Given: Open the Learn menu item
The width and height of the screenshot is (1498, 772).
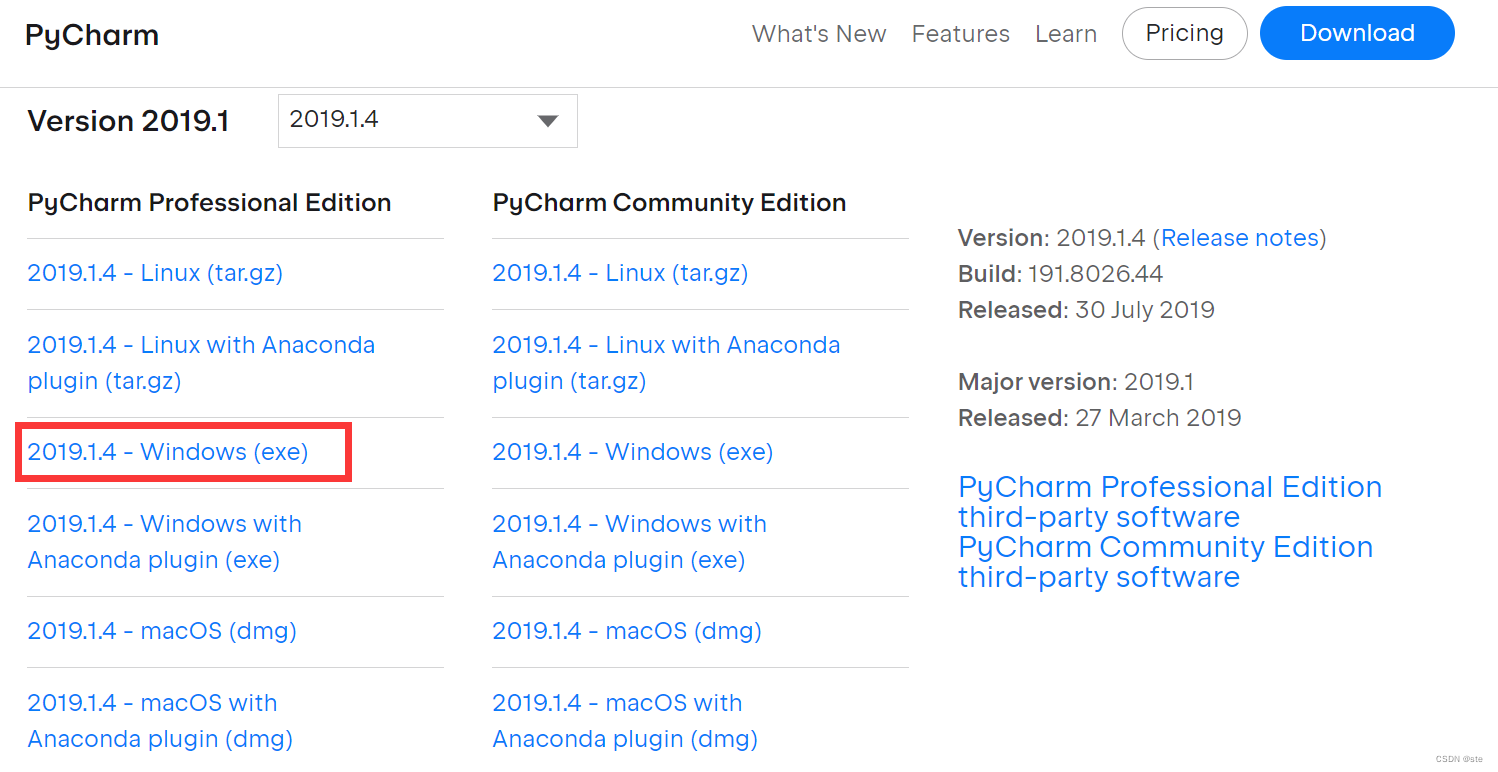Looking at the screenshot, I should [x=1066, y=33].
